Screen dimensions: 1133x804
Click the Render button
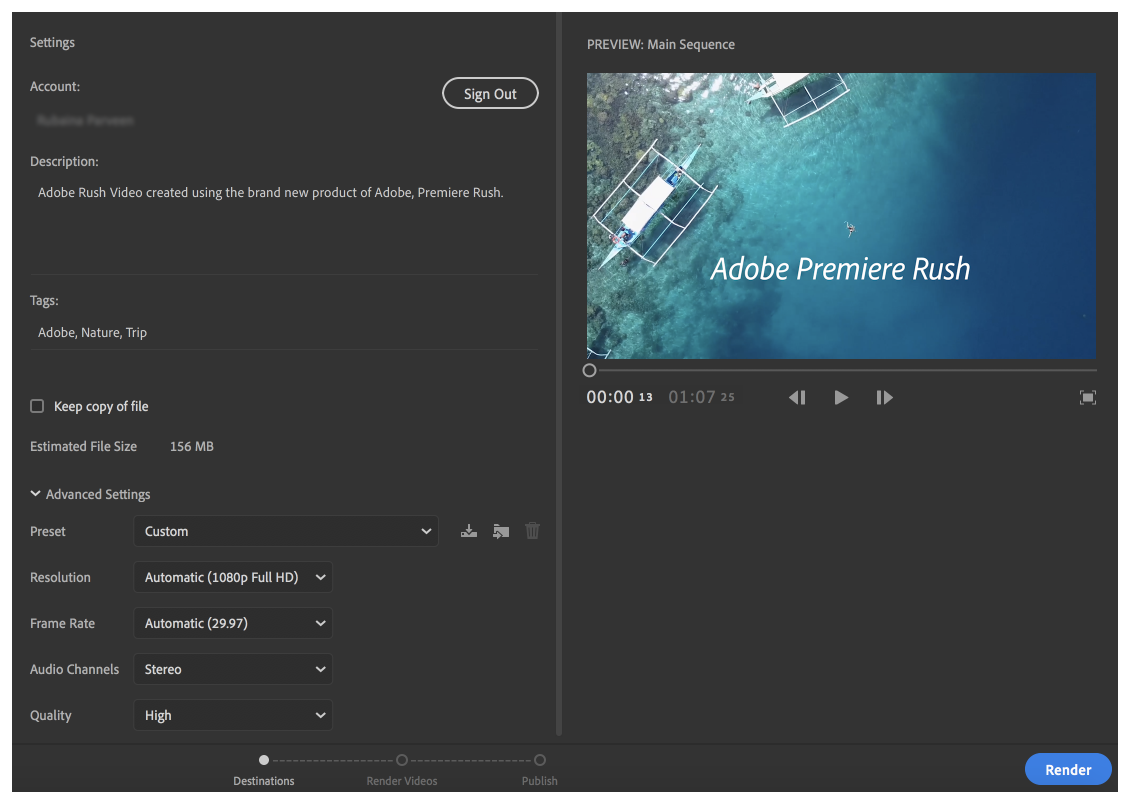tap(1068, 769)
